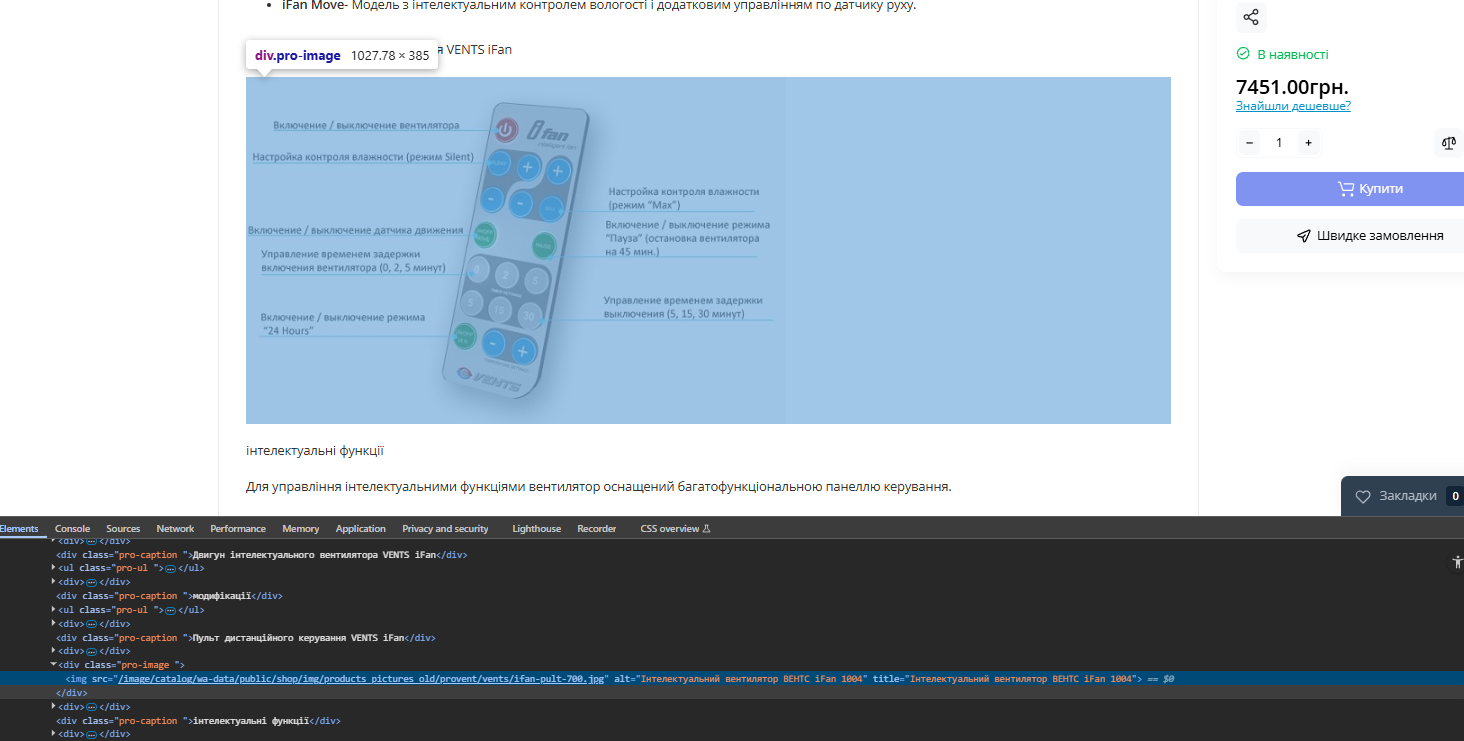The width and height of the screenshot is (1464, 741).
Task: Click the price 7451.00грн.
Action: [1292, 87]
